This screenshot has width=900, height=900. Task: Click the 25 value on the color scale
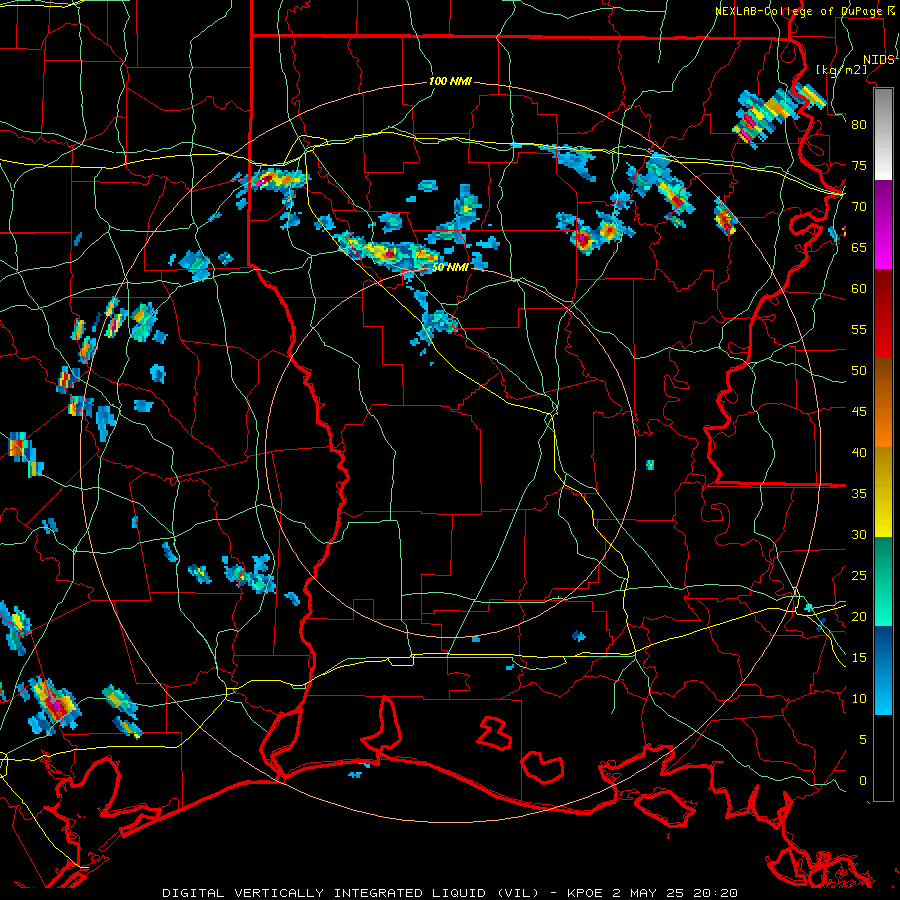859,576
